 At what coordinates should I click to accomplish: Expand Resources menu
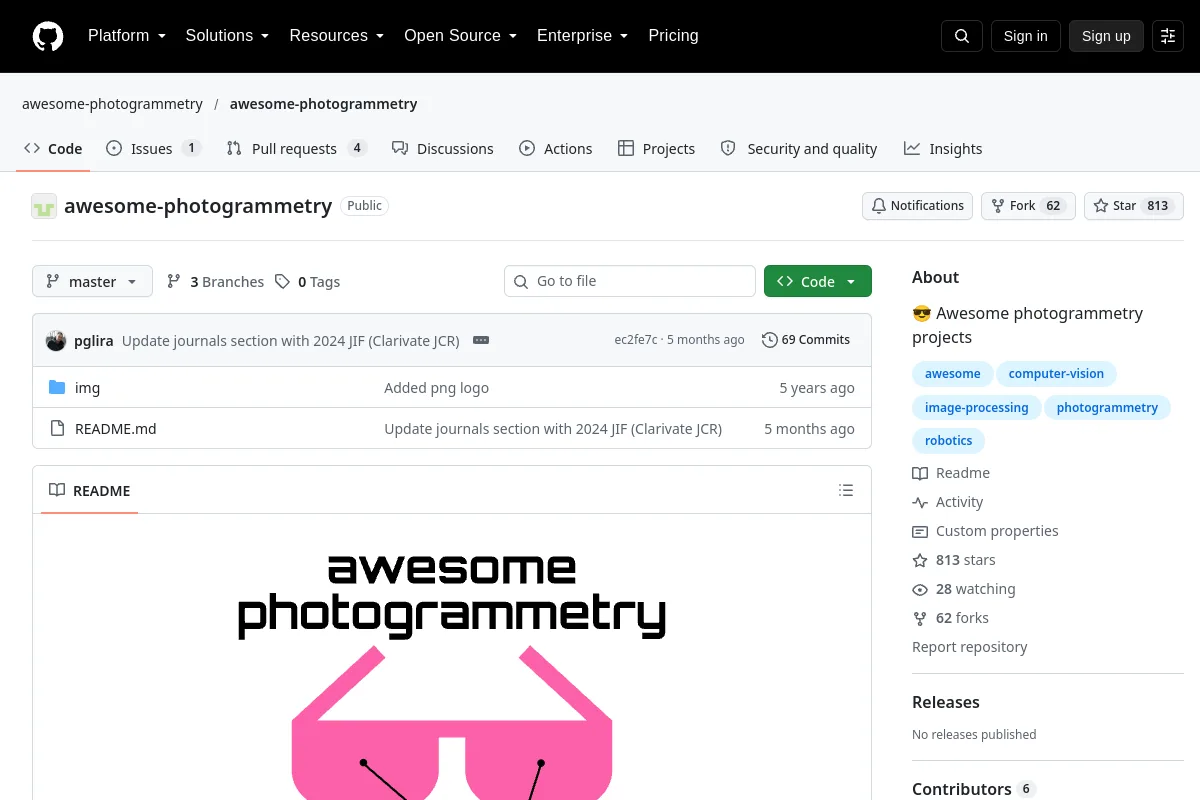tap(337, 36)
